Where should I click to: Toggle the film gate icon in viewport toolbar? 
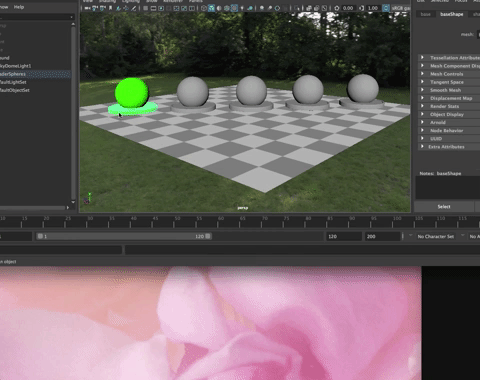pyautogui.click(x=153, y=8)
